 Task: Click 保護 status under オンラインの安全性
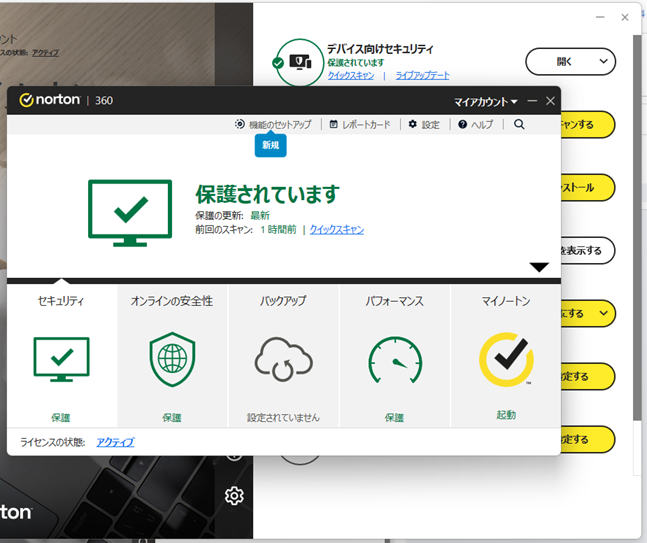(x=172, y=418)
